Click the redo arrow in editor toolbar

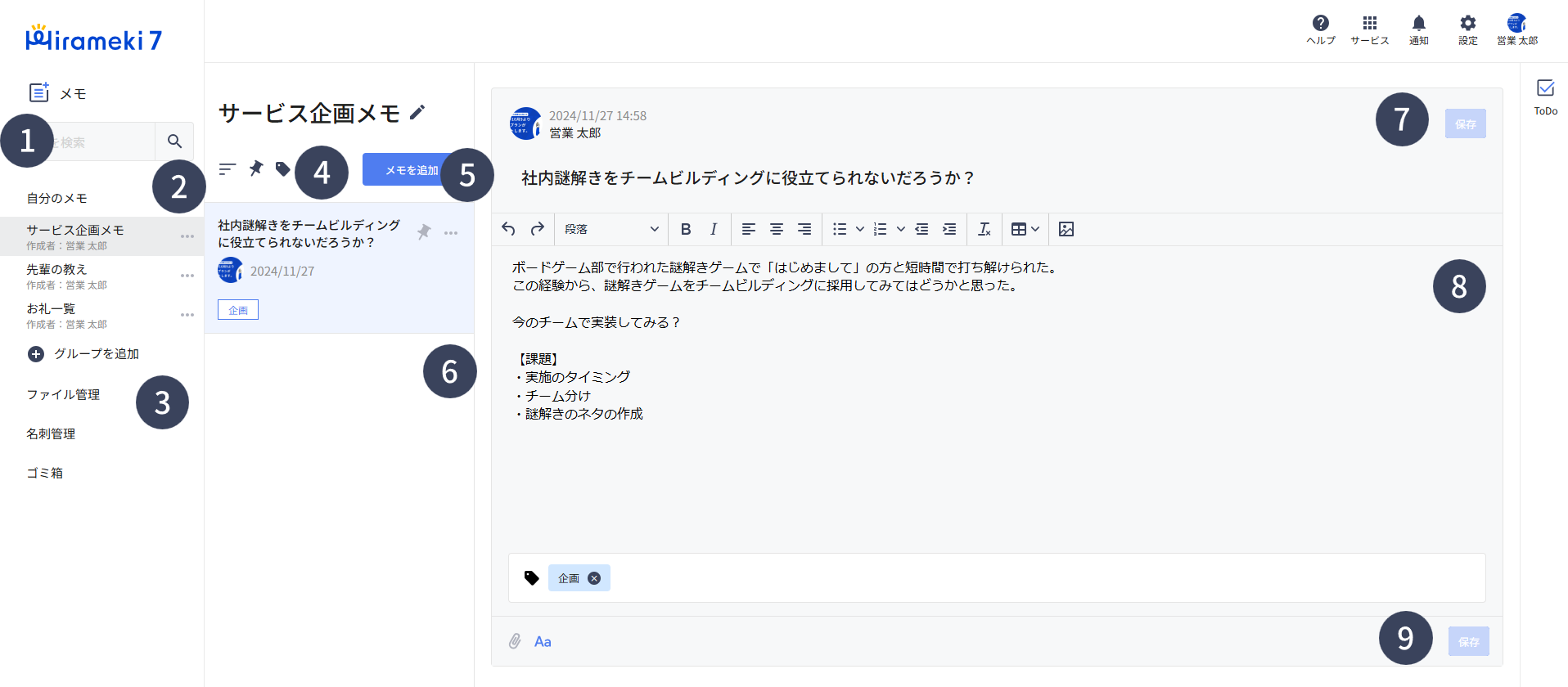point(537,229)
